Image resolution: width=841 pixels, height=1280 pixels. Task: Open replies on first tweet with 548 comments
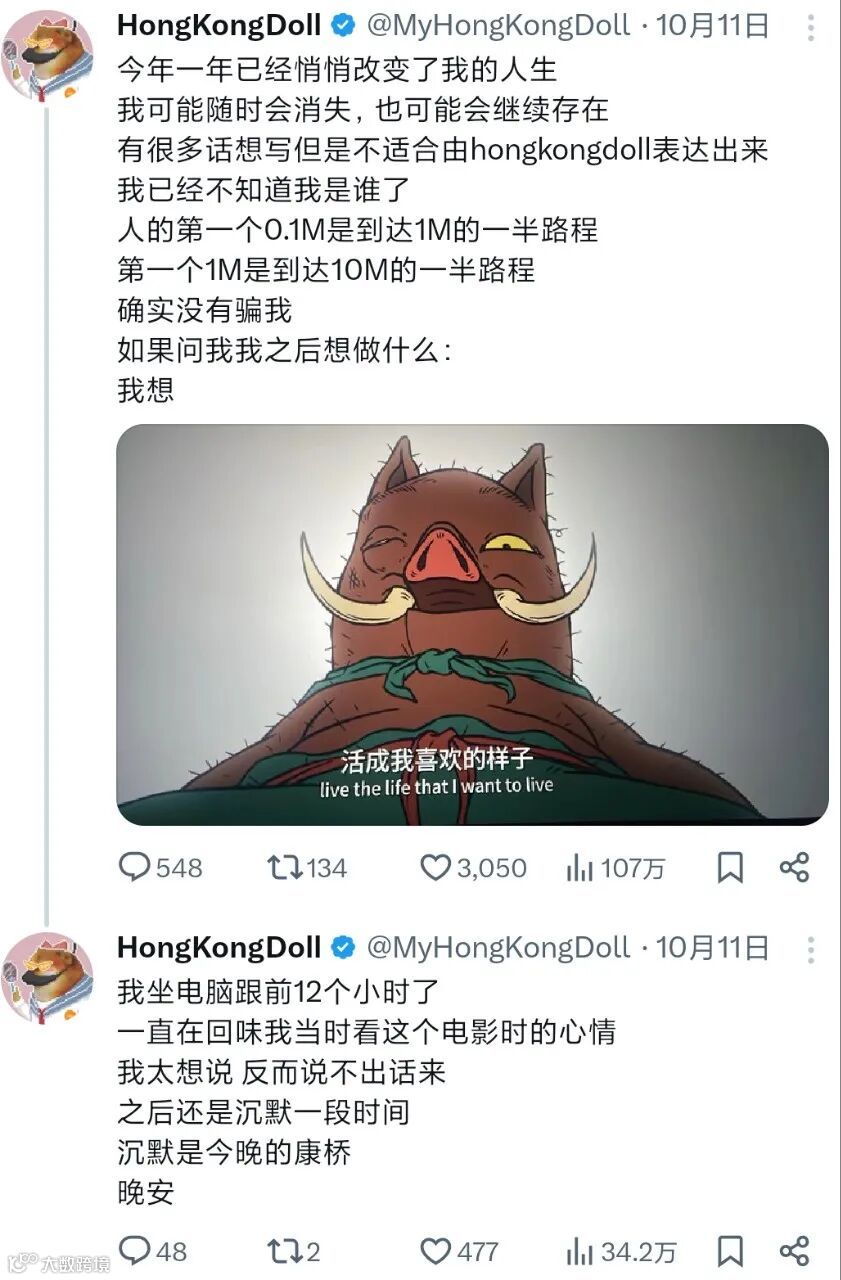tap(160, 867)
